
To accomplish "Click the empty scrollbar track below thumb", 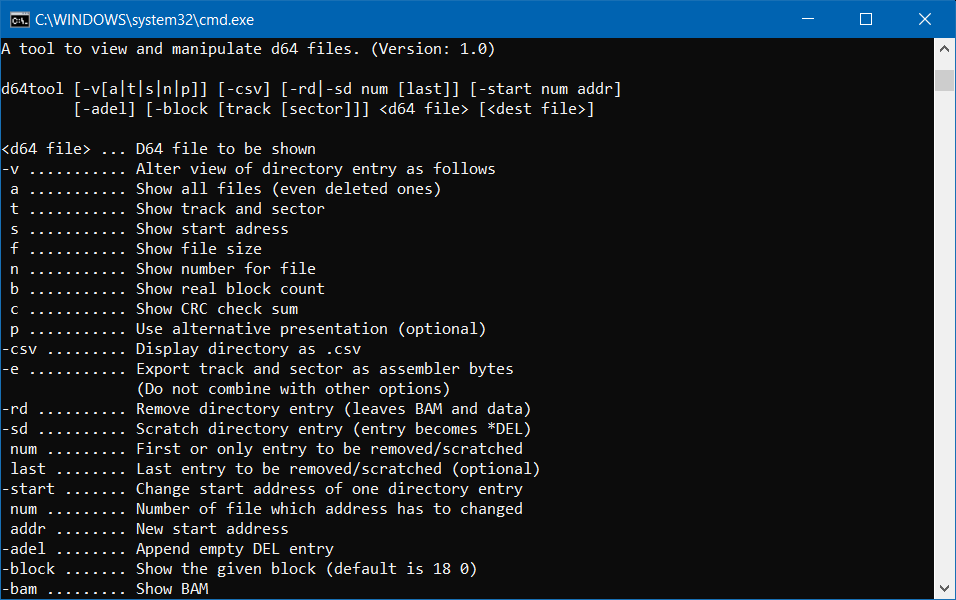I will coord(944,334).
